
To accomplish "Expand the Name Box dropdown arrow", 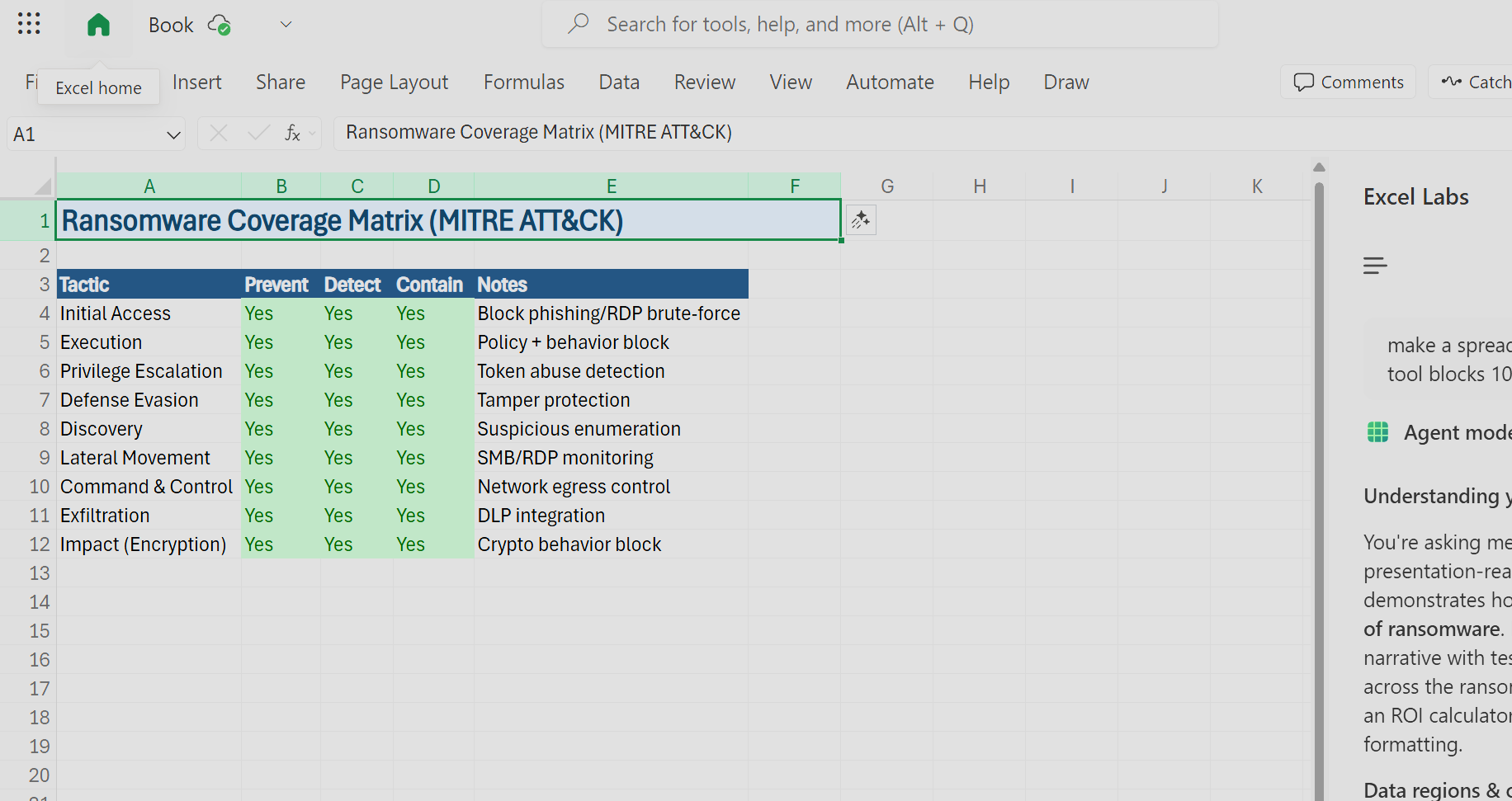I will tap(173, 134).
